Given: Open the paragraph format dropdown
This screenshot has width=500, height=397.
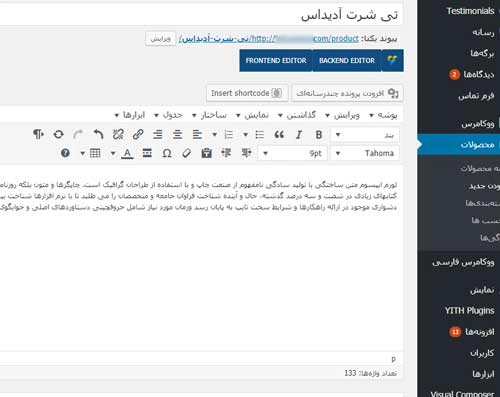Looking at the screenshot, I should pos(365,135).
